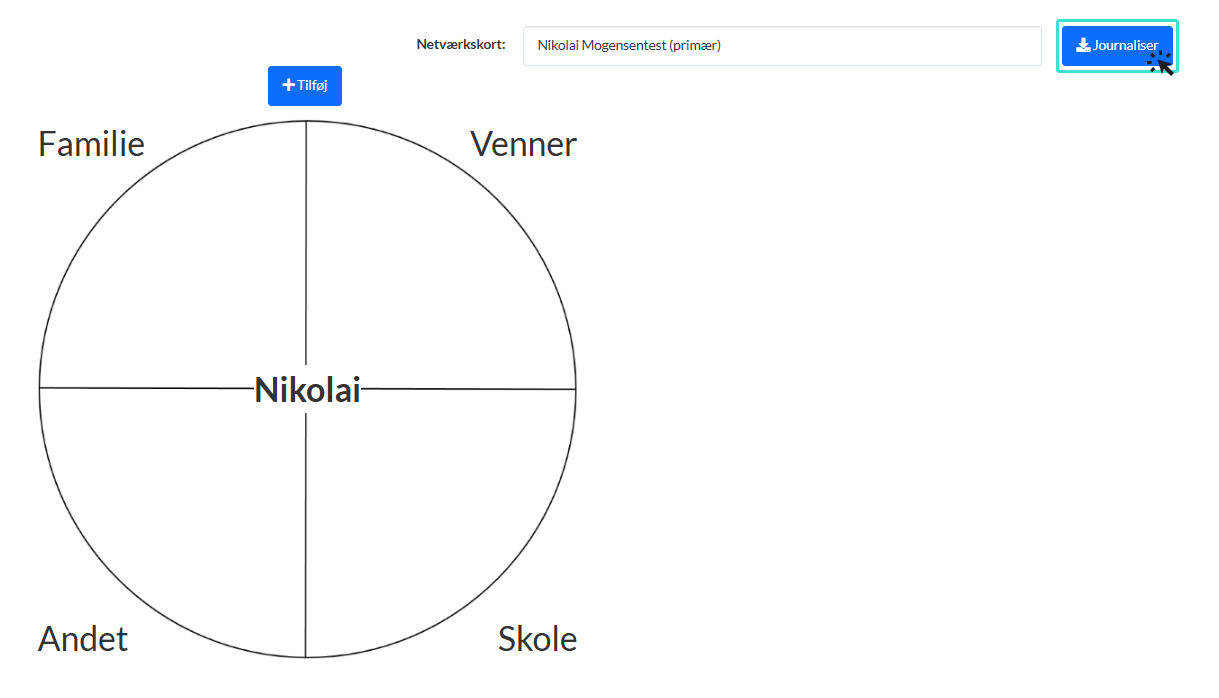Click the Netværkskort label text
Image resolution: width=1219 pixels, height=698 pixels.
tap(461, 45)
